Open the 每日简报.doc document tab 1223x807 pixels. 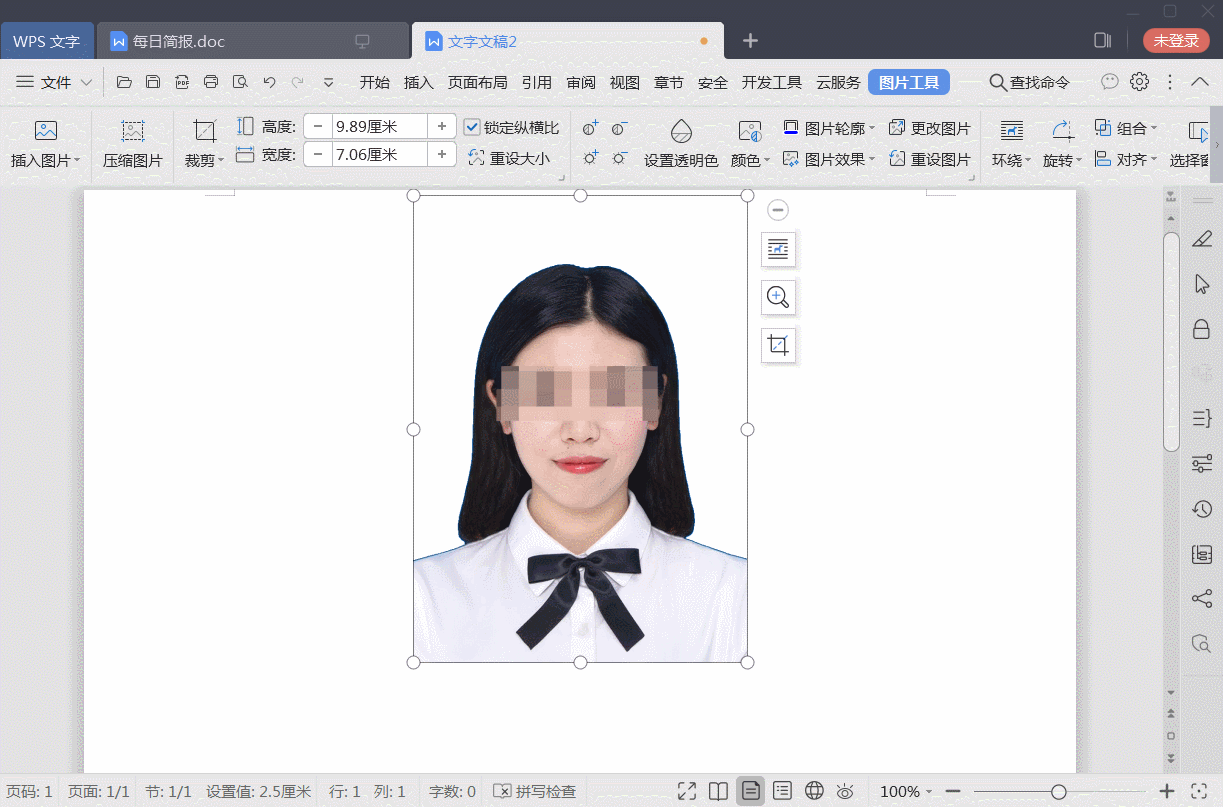tap(180, 40)
